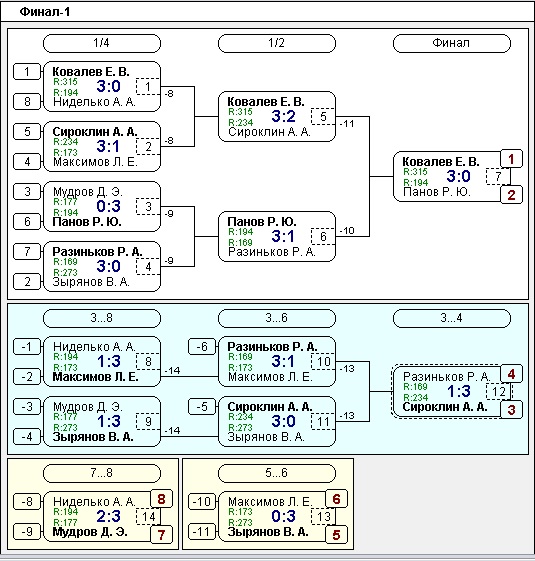This screenshot has width=535, height=561.
Task: Click the red place 1 badge
Action: coord(511,159)
